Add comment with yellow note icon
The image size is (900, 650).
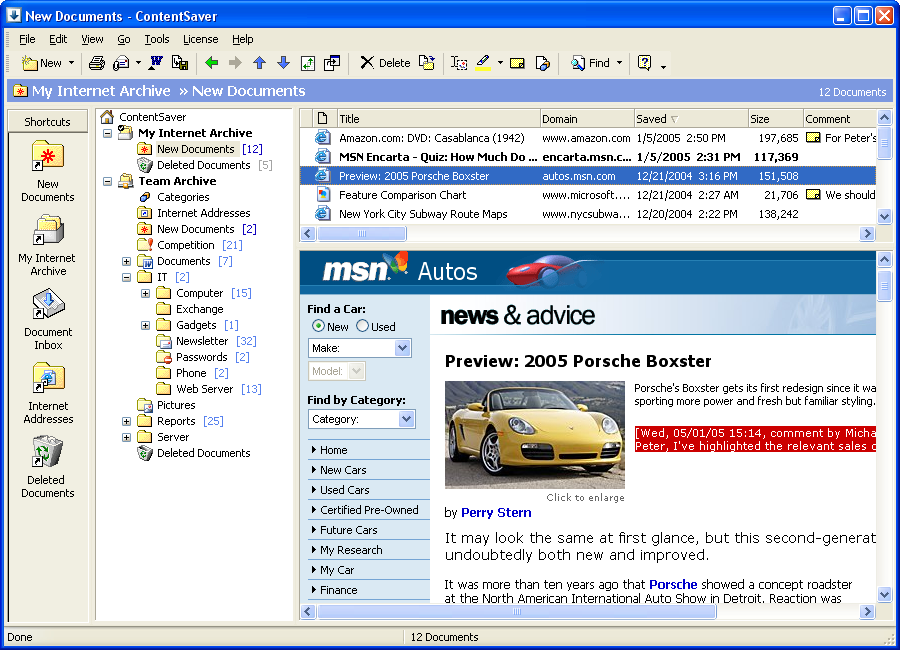pos(517,63)
